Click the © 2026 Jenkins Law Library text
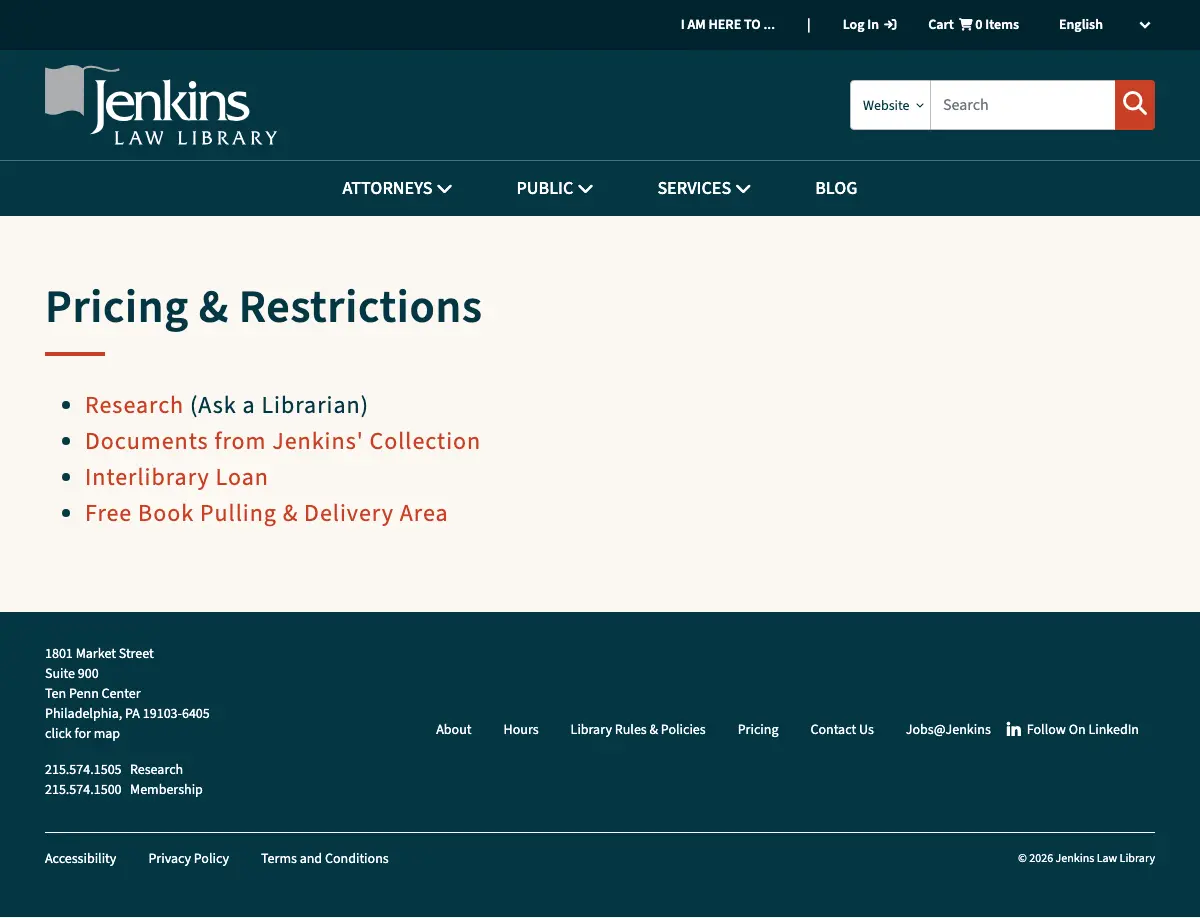 tap(1086, 858)
